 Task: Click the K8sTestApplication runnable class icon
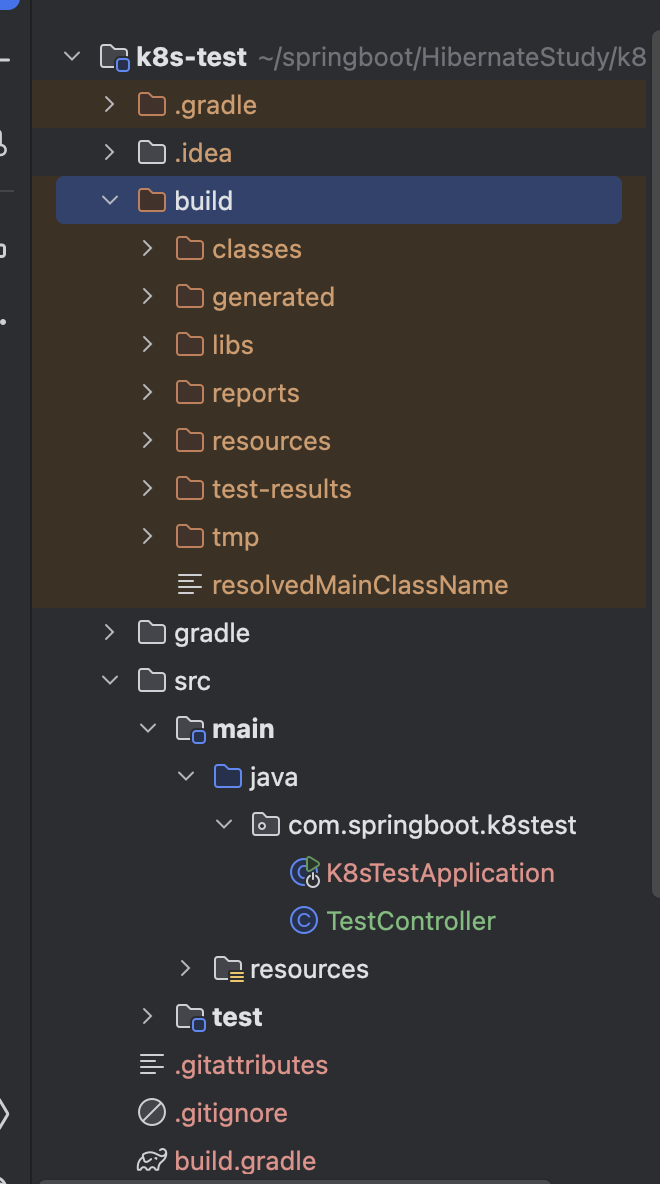tap(304, 873)
